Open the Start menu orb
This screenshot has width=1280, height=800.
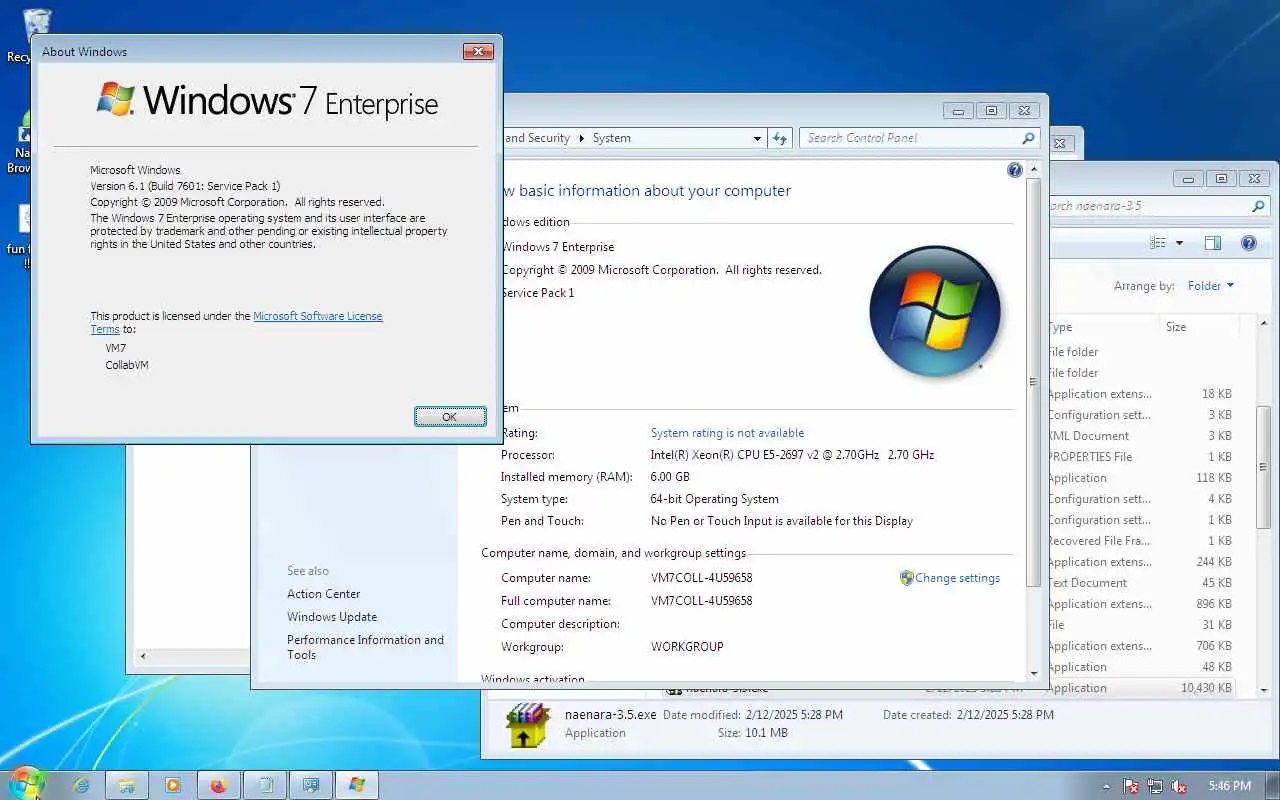click(27, 783)
